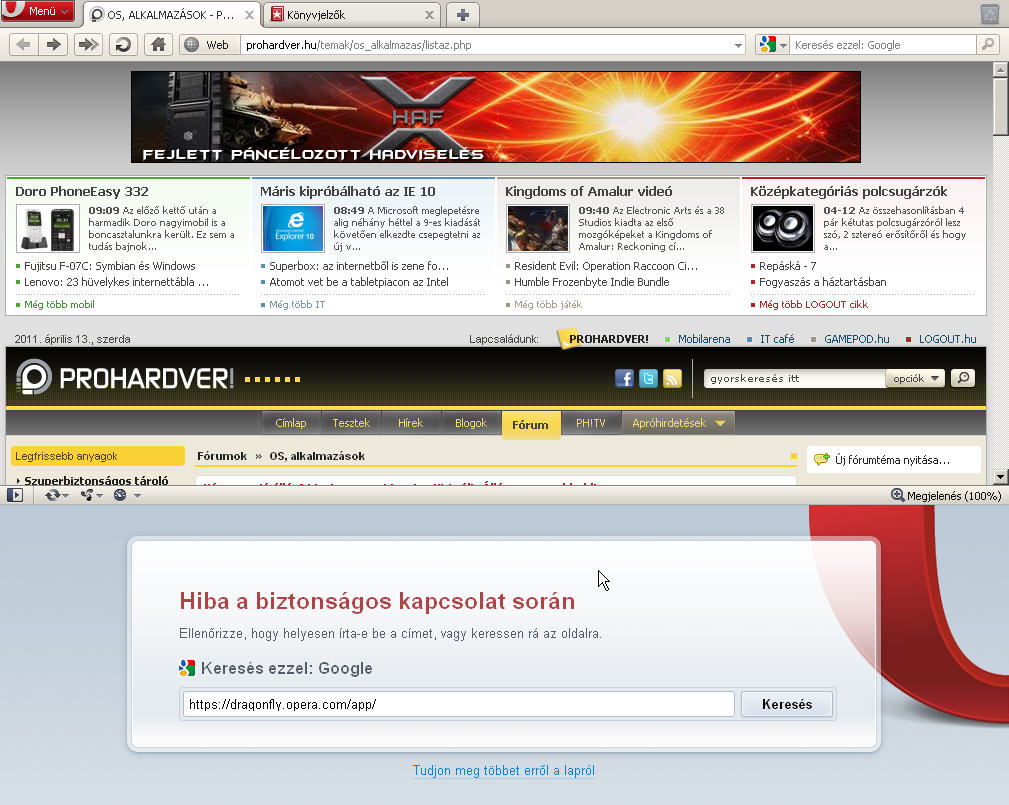Open Kingdoms of Amalur videó article
This screenshot has width=1009, height=805.
click(x=589, y=191)
